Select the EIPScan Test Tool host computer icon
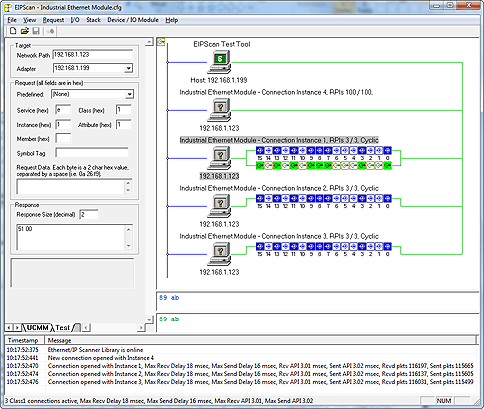The width and height of the screenshot is (484, 409). pyautogui.click(x=219, y=62)
